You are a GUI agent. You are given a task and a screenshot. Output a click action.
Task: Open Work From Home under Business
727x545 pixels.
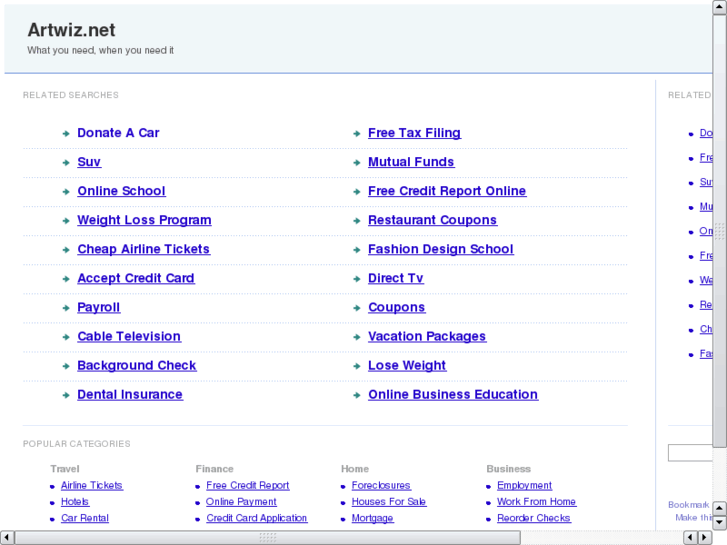[536, 502]
